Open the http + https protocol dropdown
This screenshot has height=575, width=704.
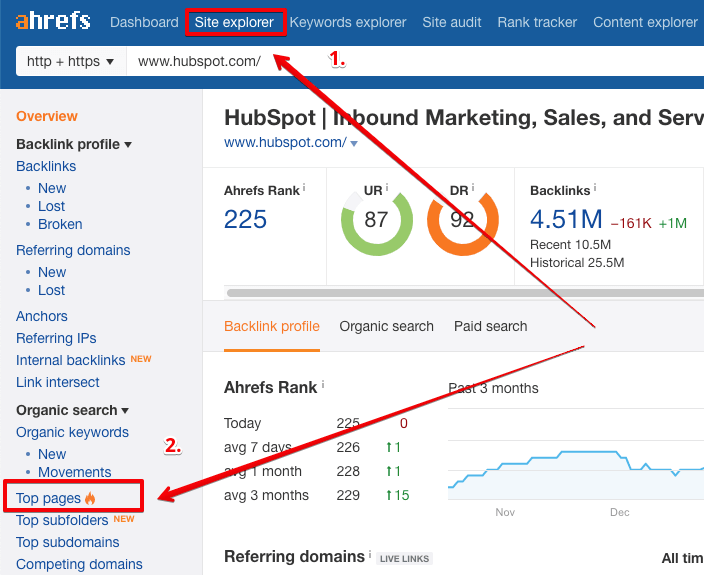click(71, 61)
